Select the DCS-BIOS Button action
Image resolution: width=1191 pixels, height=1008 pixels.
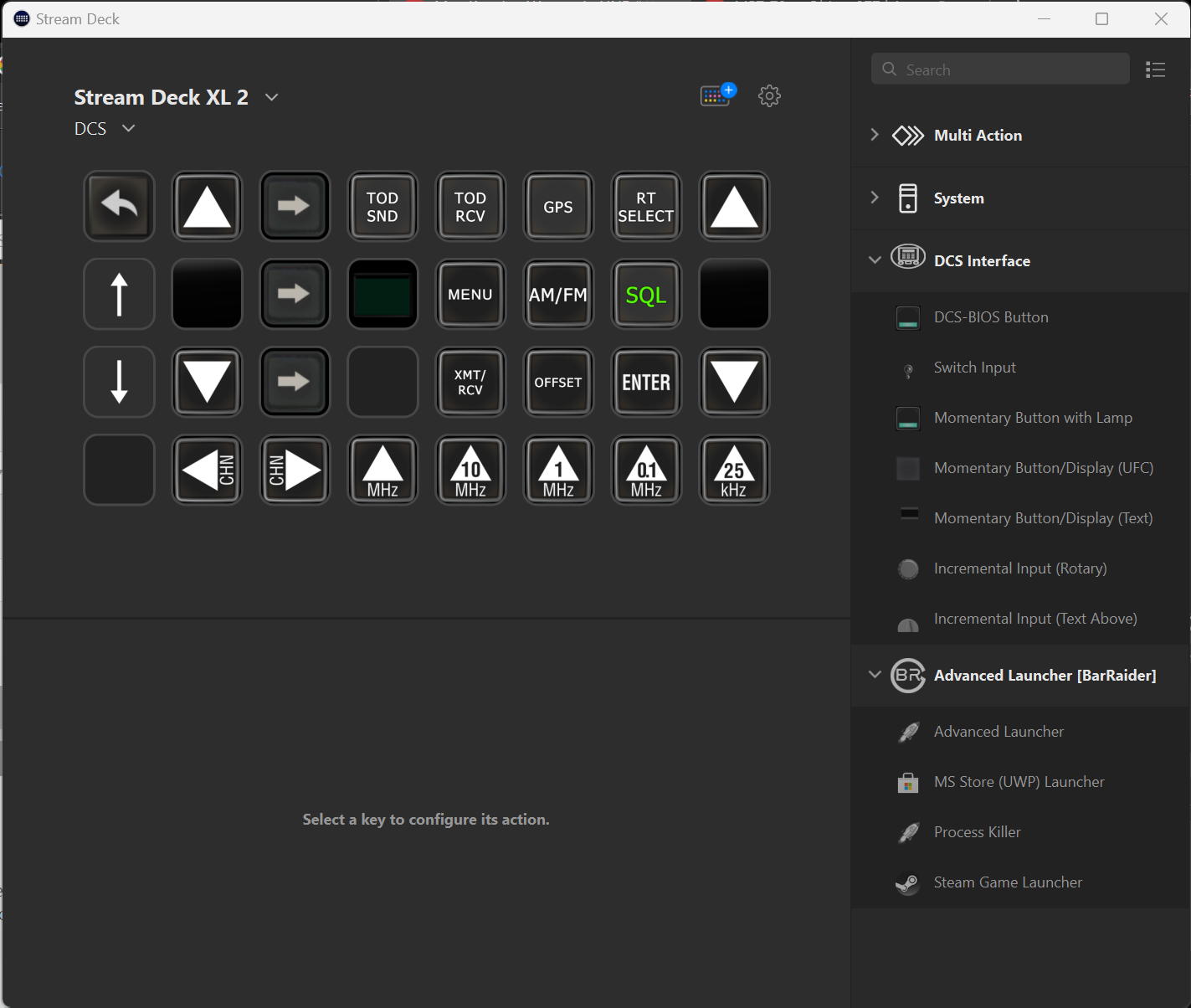[x=991, y=317]
